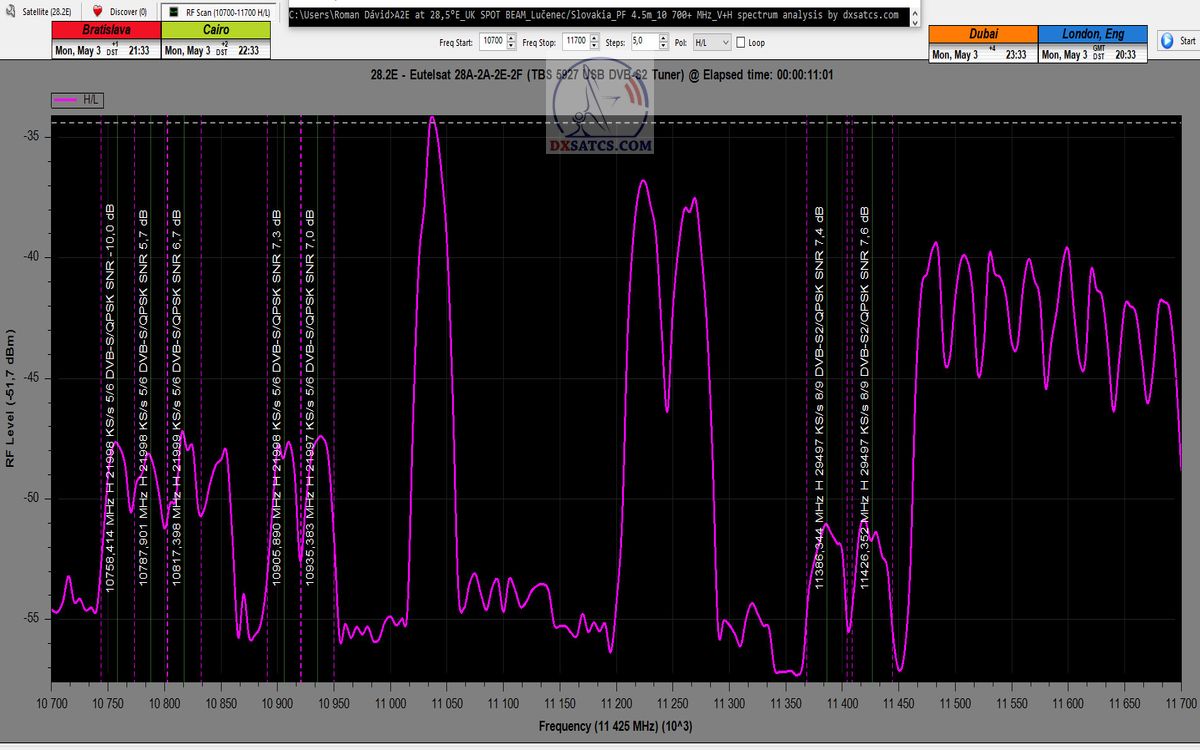Click the Cairo clock panel
The image size is (1200, 750).
(x=215, y=40)
